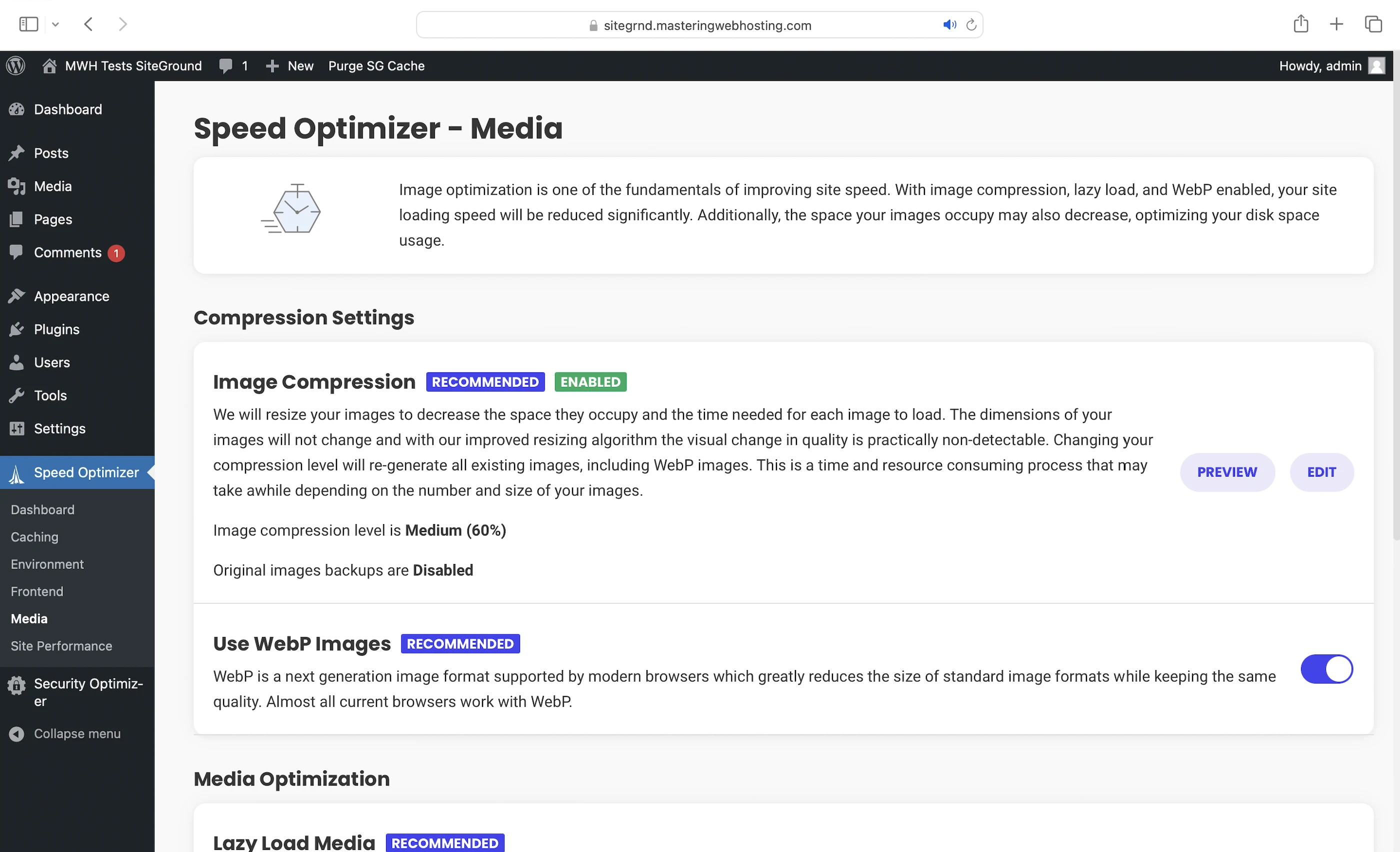Screen dimensions: 1400x852
Task: Reload the page with refresh icon
Action: click(971, 25)
